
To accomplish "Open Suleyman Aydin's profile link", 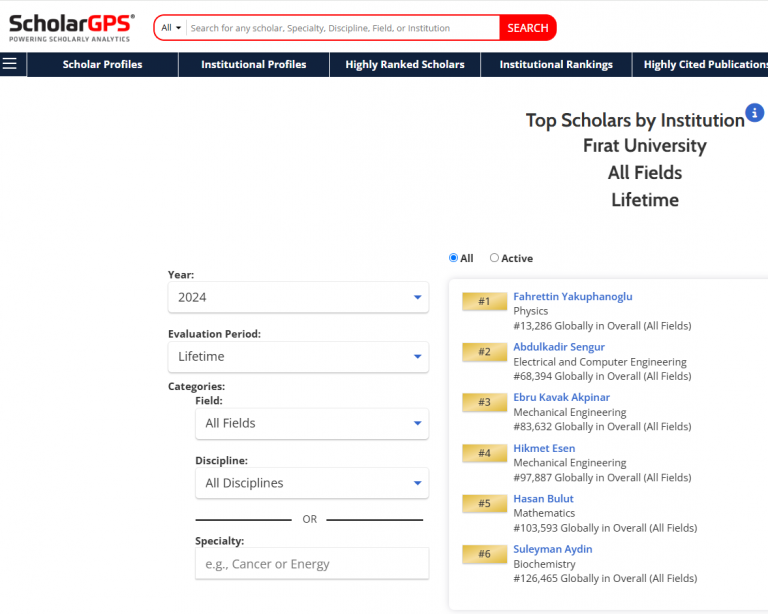I will coord(552,549).
